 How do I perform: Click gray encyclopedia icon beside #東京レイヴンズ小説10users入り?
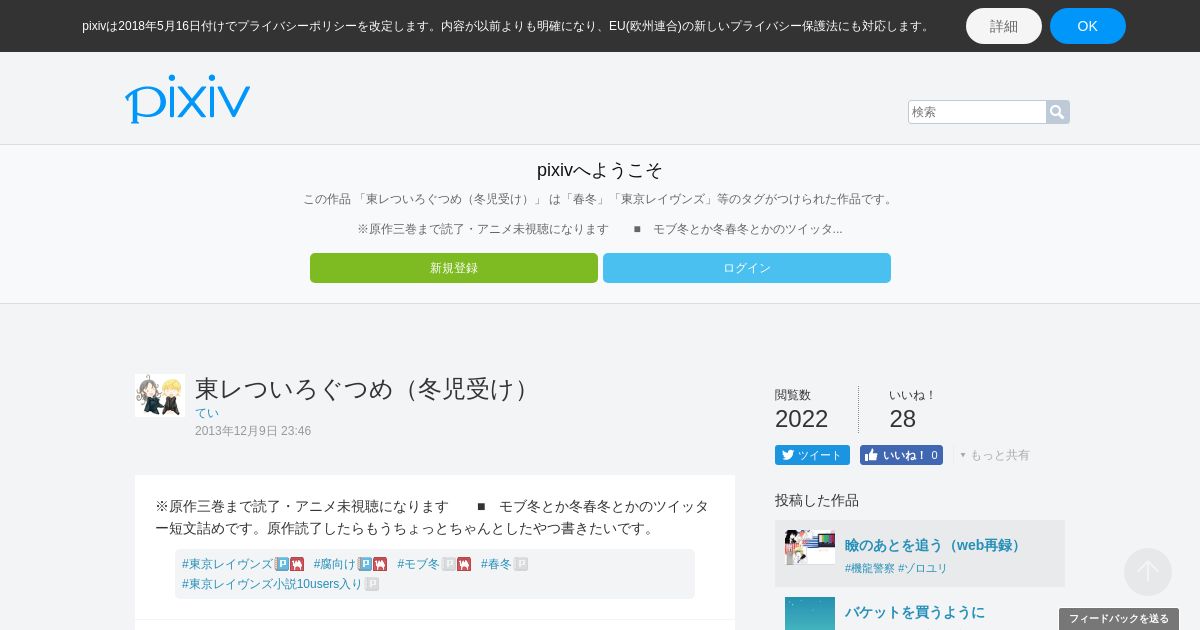(x=372, y=584)
